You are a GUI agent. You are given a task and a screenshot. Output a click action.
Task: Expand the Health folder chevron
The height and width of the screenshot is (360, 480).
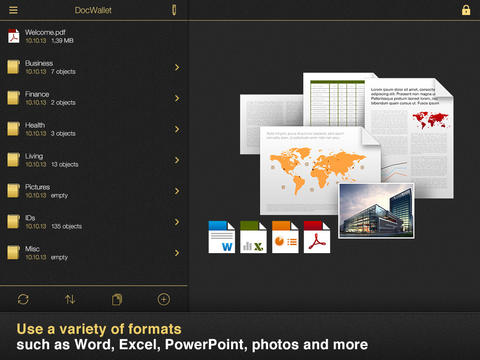coord(177,129)
